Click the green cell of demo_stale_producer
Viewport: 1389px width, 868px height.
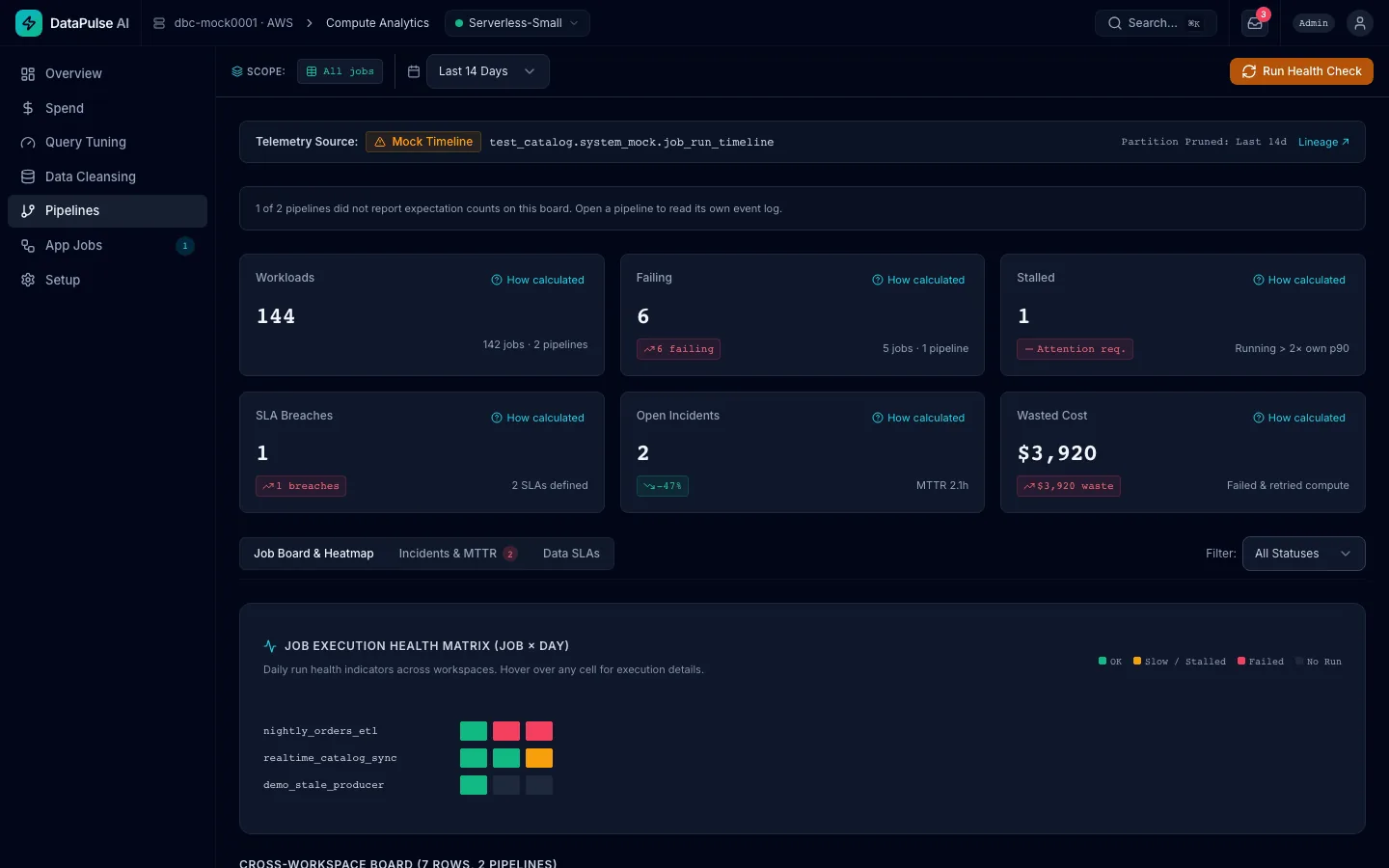coord(474,785)
